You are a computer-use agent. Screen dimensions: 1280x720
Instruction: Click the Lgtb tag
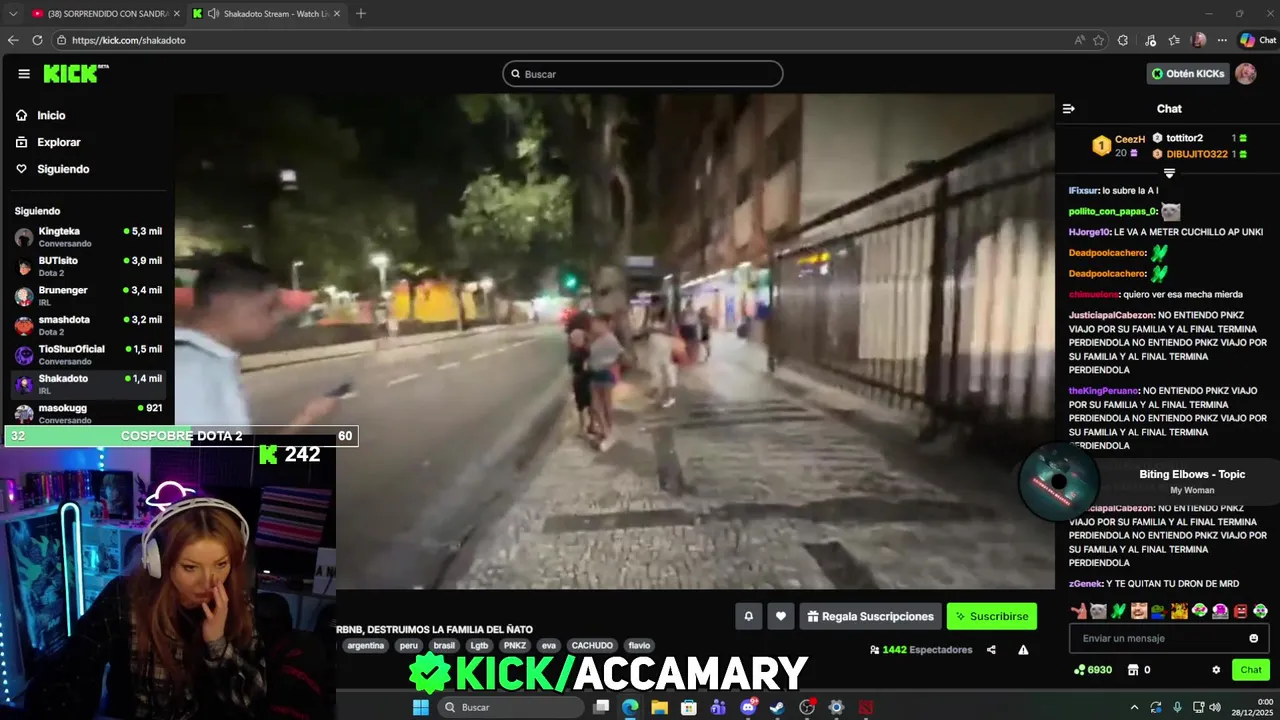click(x=479, y=646)
